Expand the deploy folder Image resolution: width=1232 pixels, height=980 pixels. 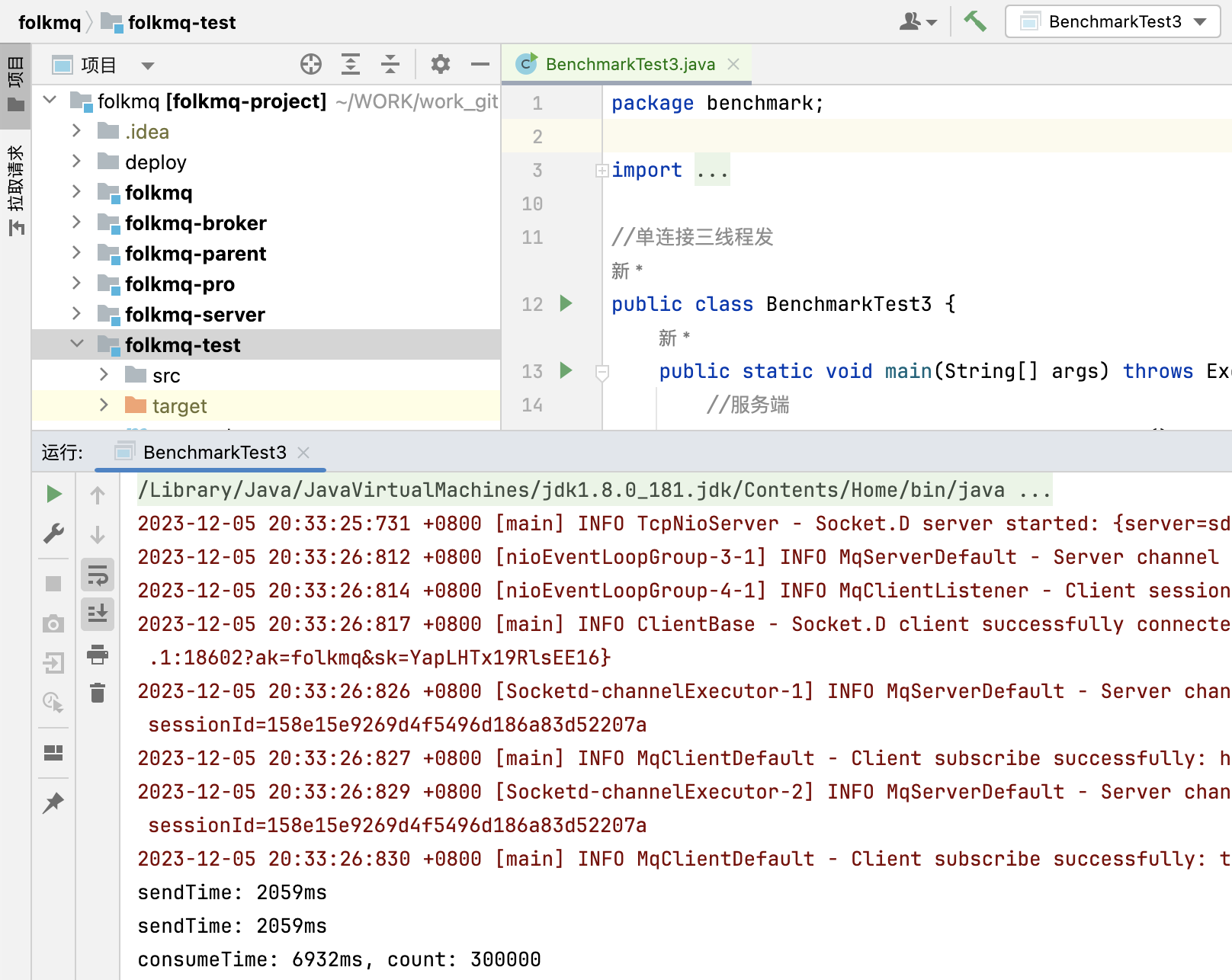(x=76, y=162)
